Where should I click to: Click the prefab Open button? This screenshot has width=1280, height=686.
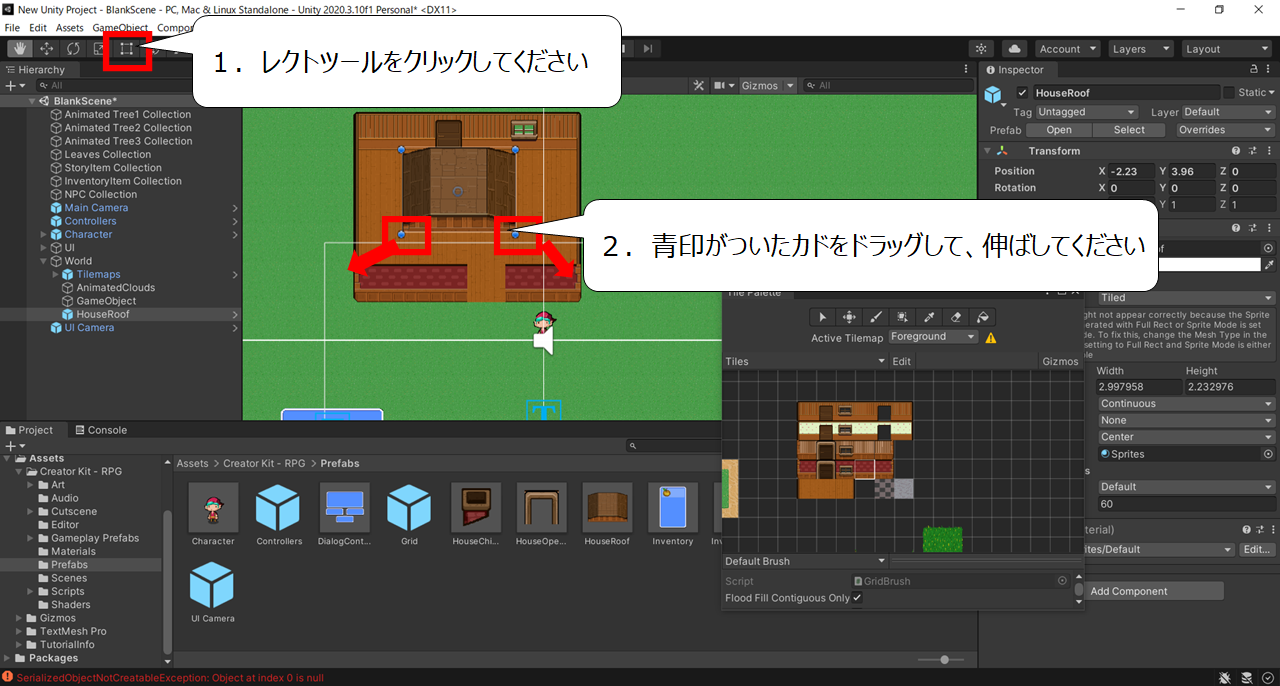coord(1059,130)
